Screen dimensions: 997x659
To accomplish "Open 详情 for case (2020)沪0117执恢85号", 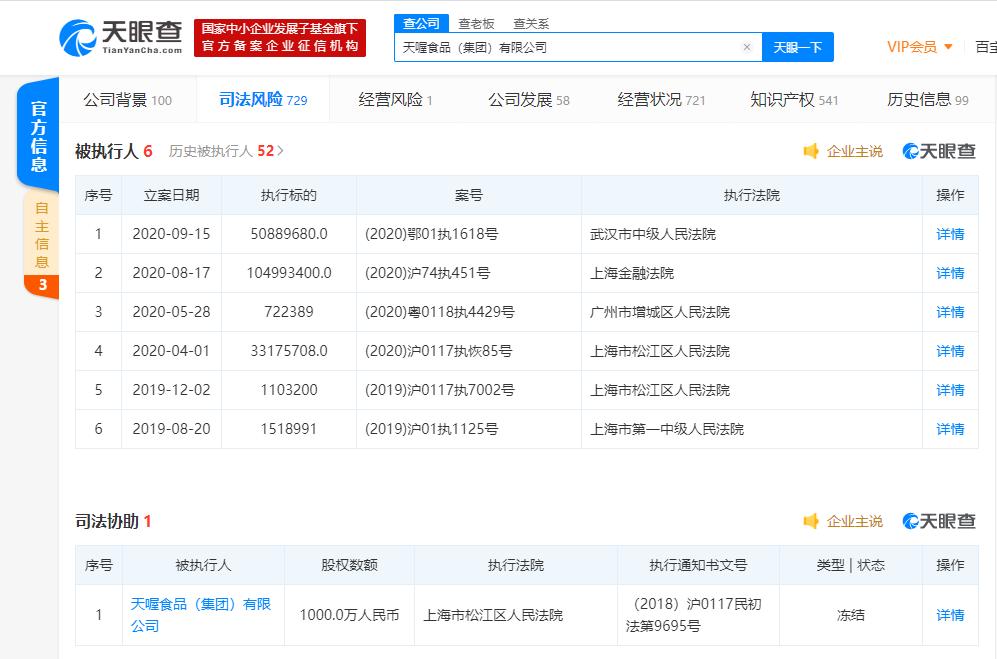I will 950,350.
